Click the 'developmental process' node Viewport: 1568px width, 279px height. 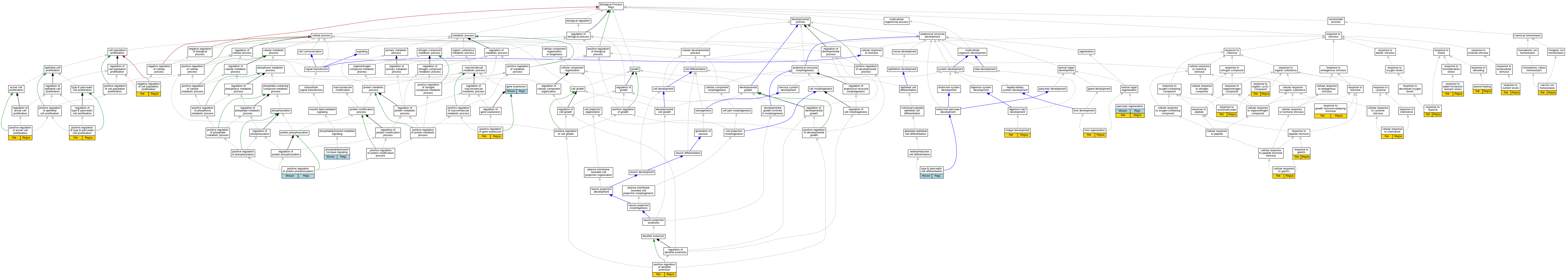point(800,21)
